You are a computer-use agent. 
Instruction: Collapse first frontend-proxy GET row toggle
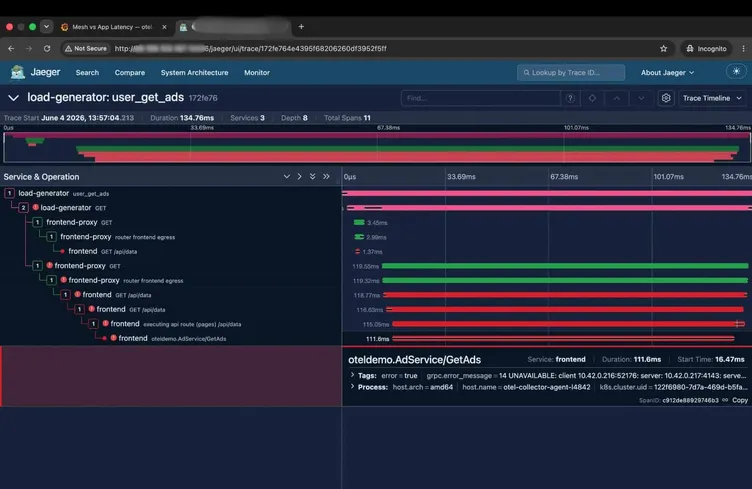point(37,222)
